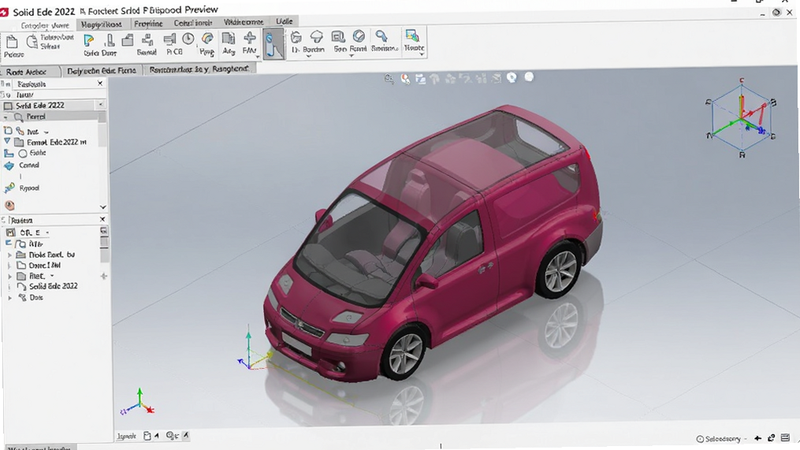Expand the 'Dois' tree node
Viewport: 800px width, 450px height.
click(9, 297)
